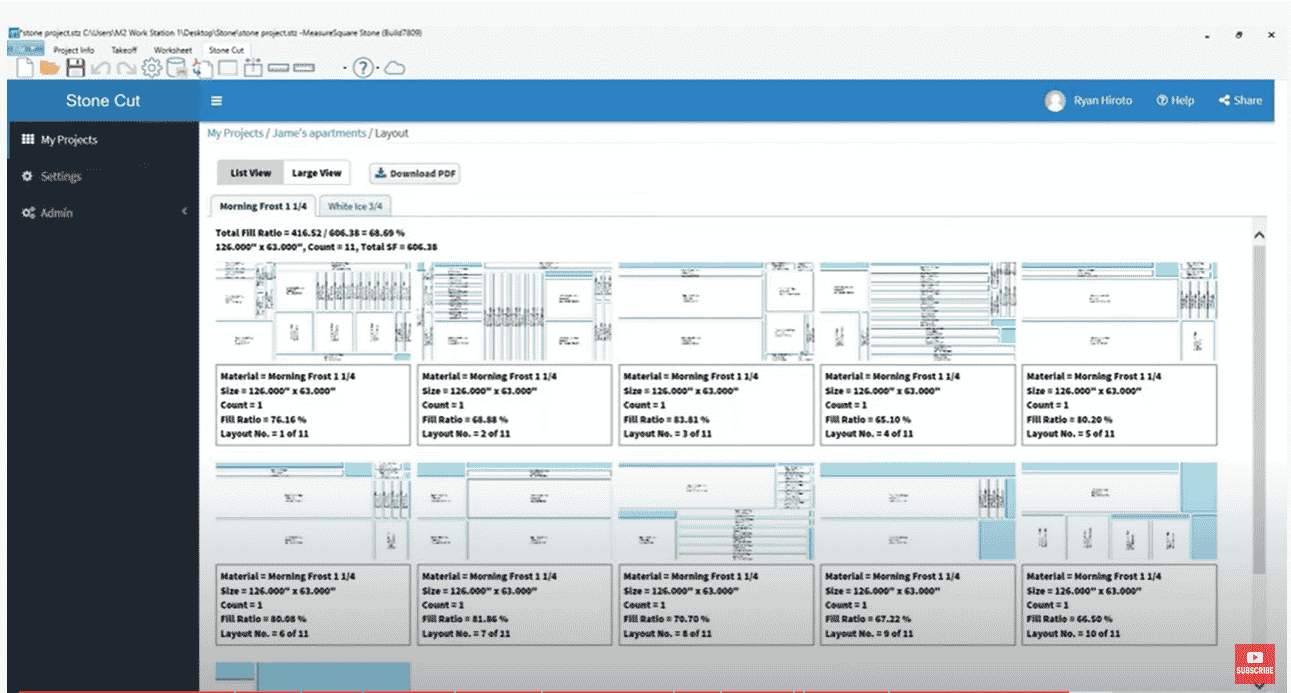Click the first ruler icon in the toolbar

[x=278, y=68]
